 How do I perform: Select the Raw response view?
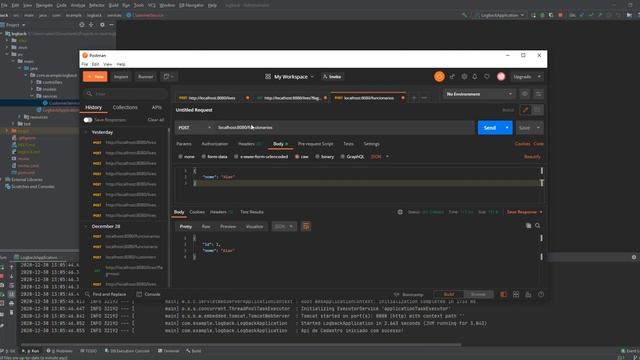pos(206,227)
